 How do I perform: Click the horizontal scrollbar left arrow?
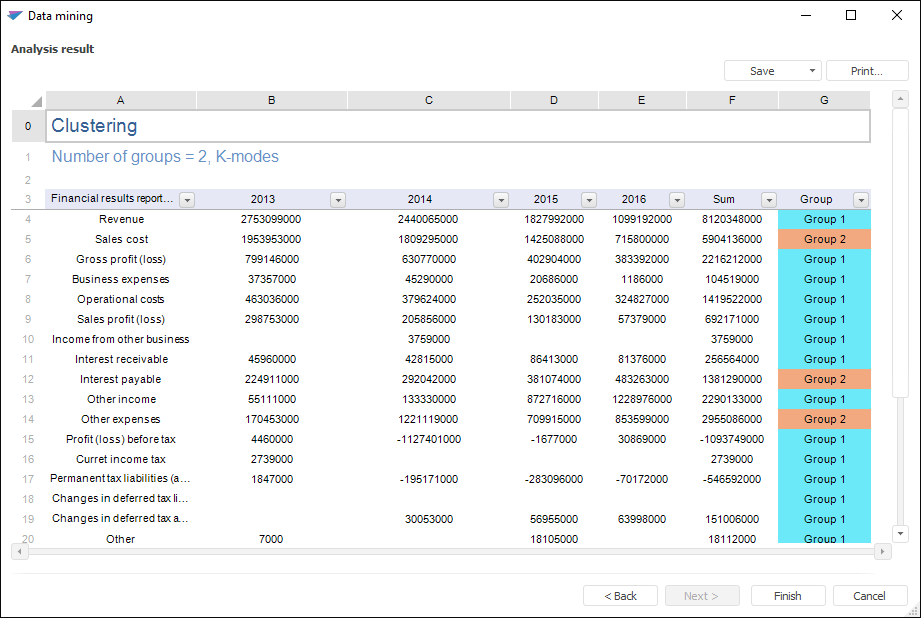(x=19, y=552)
